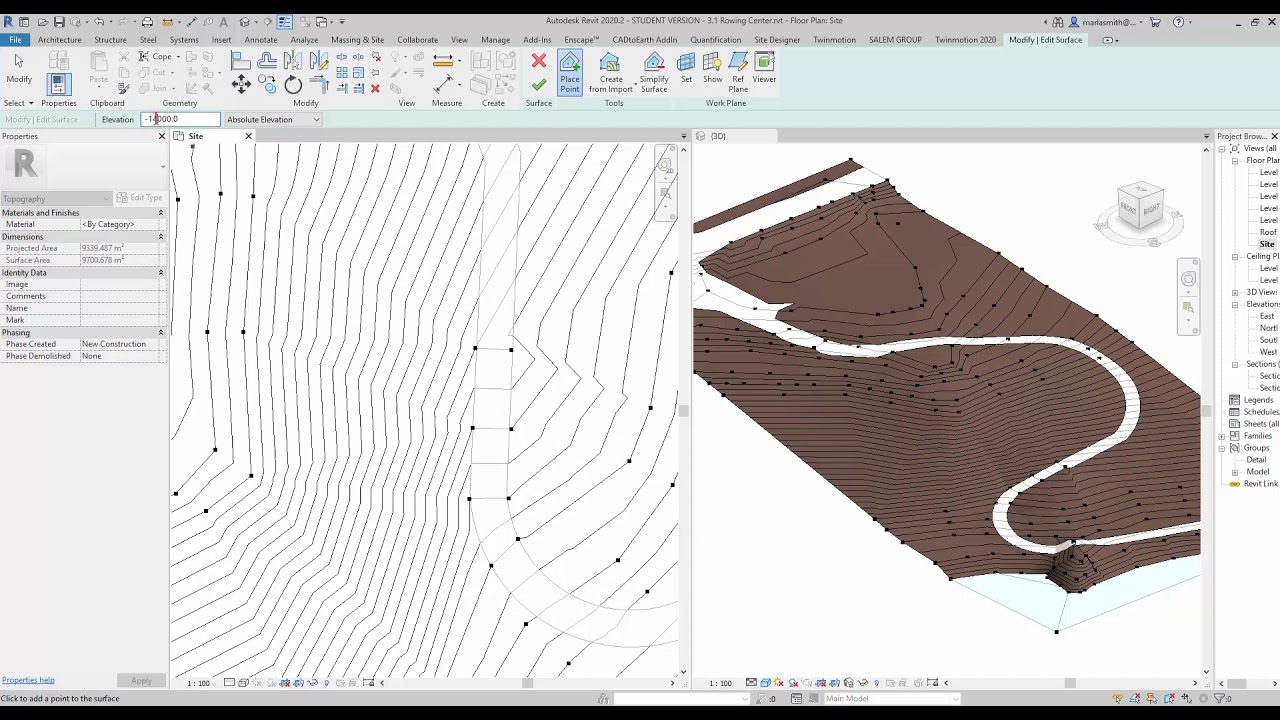Click the Phase Created value field
This screenshot has width=1280, height=720.
click(123, 344)
